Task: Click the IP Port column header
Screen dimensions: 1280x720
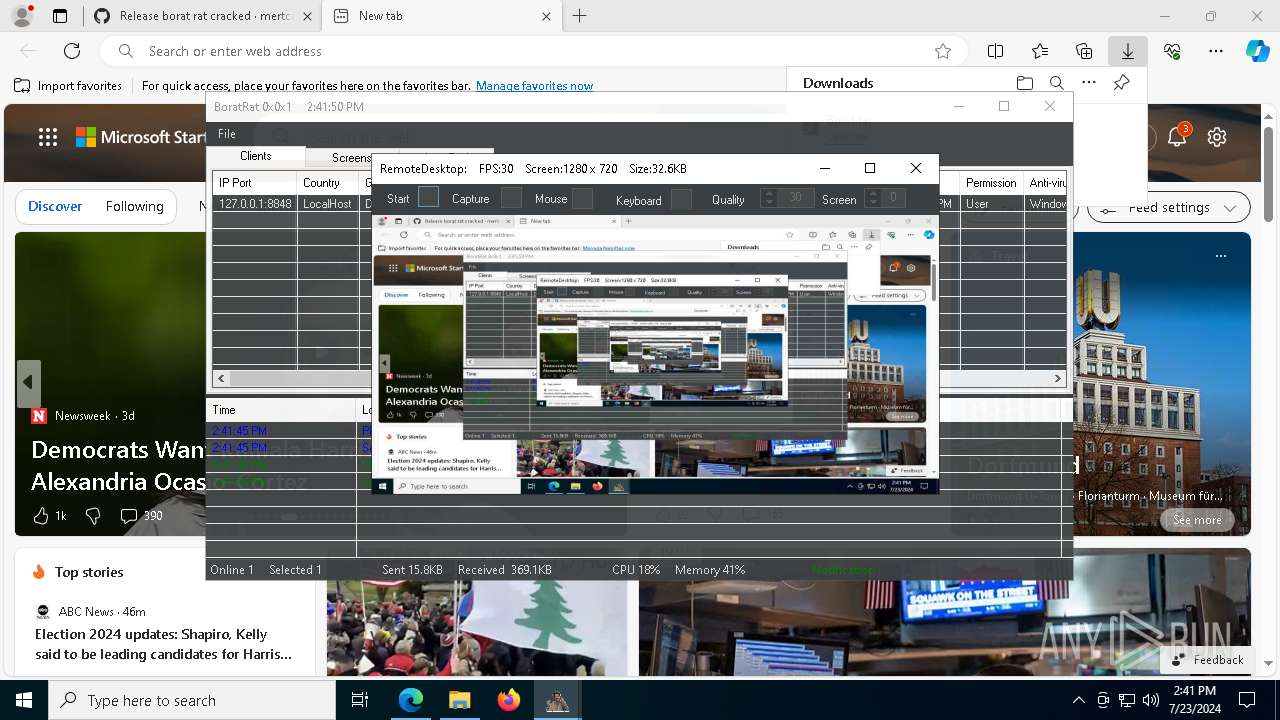Action: coord(255,183)
